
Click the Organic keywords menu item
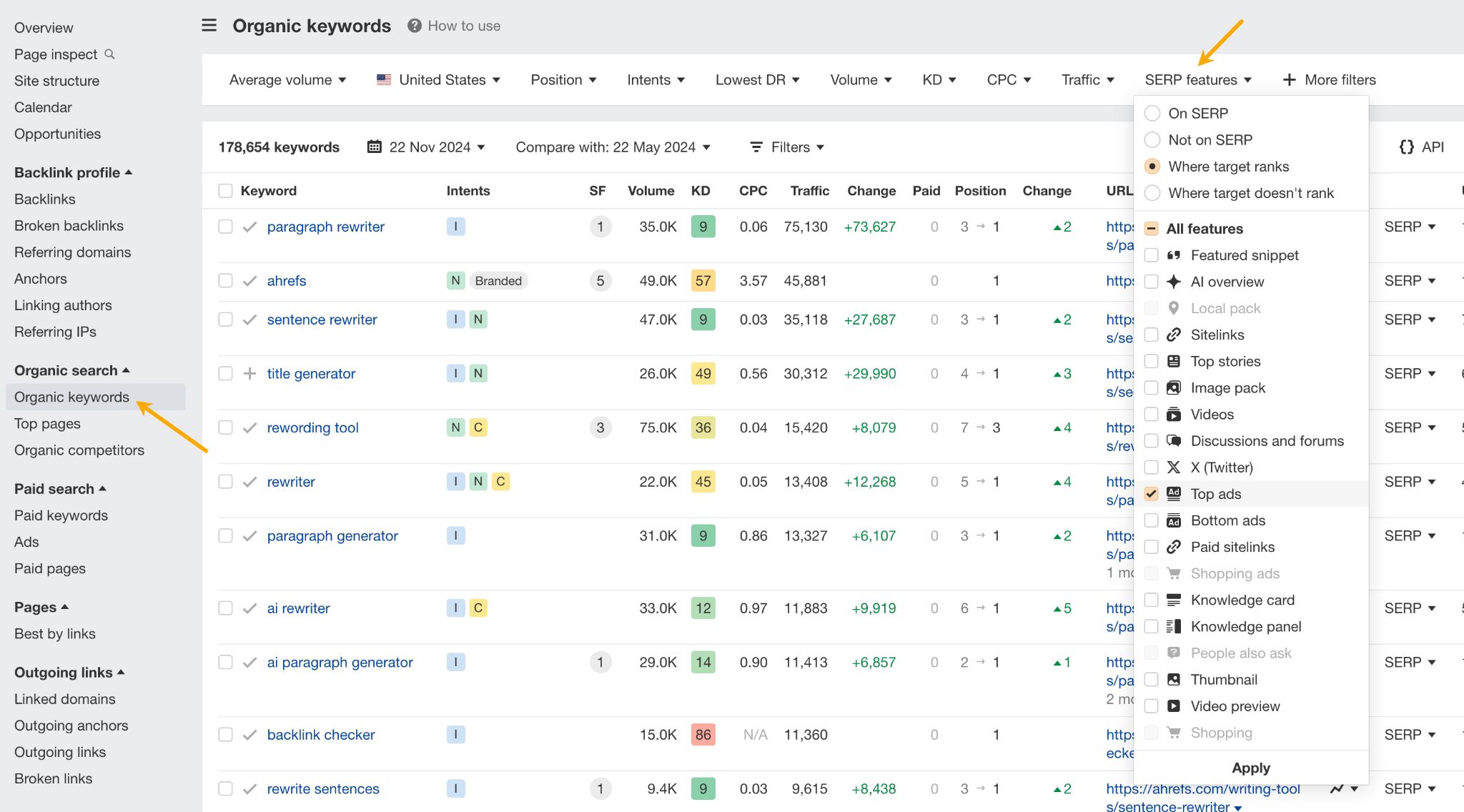coord(71,396)
